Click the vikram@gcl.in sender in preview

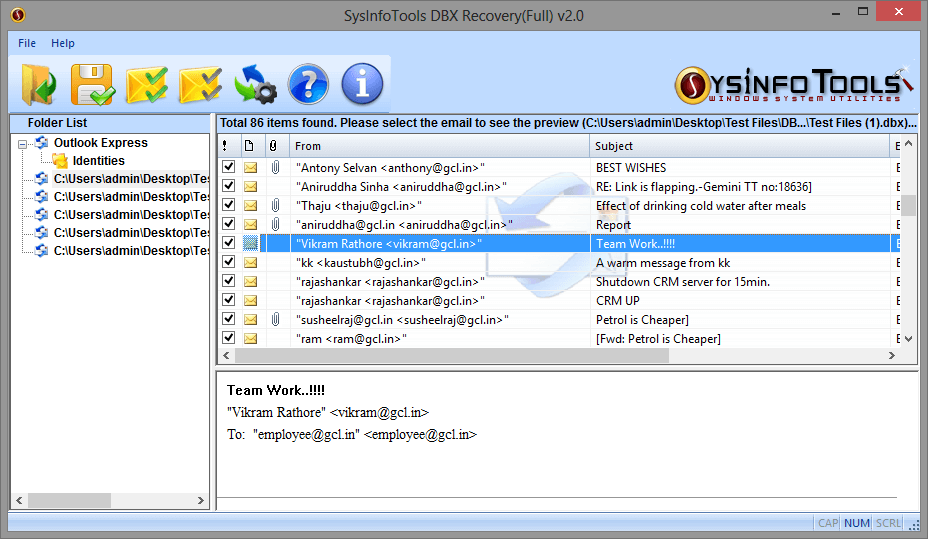tap(379, 412)
